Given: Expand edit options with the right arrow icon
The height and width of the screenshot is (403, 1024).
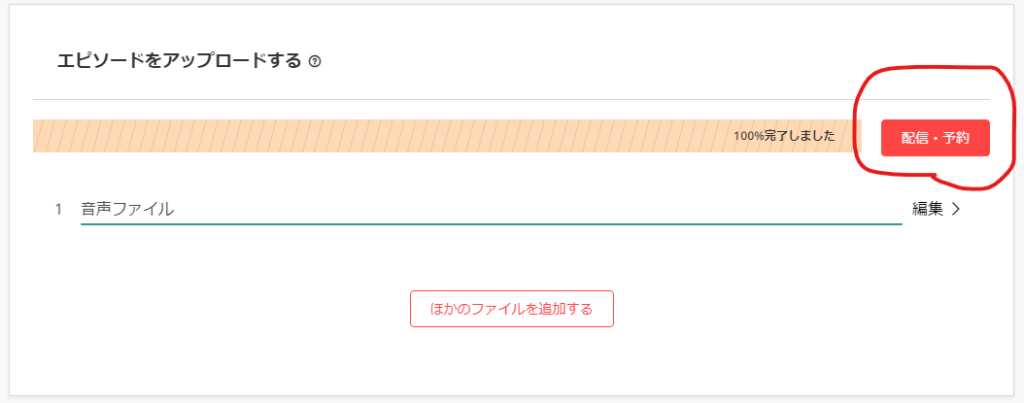Looking at the screenshot, I should click(955, 209).
